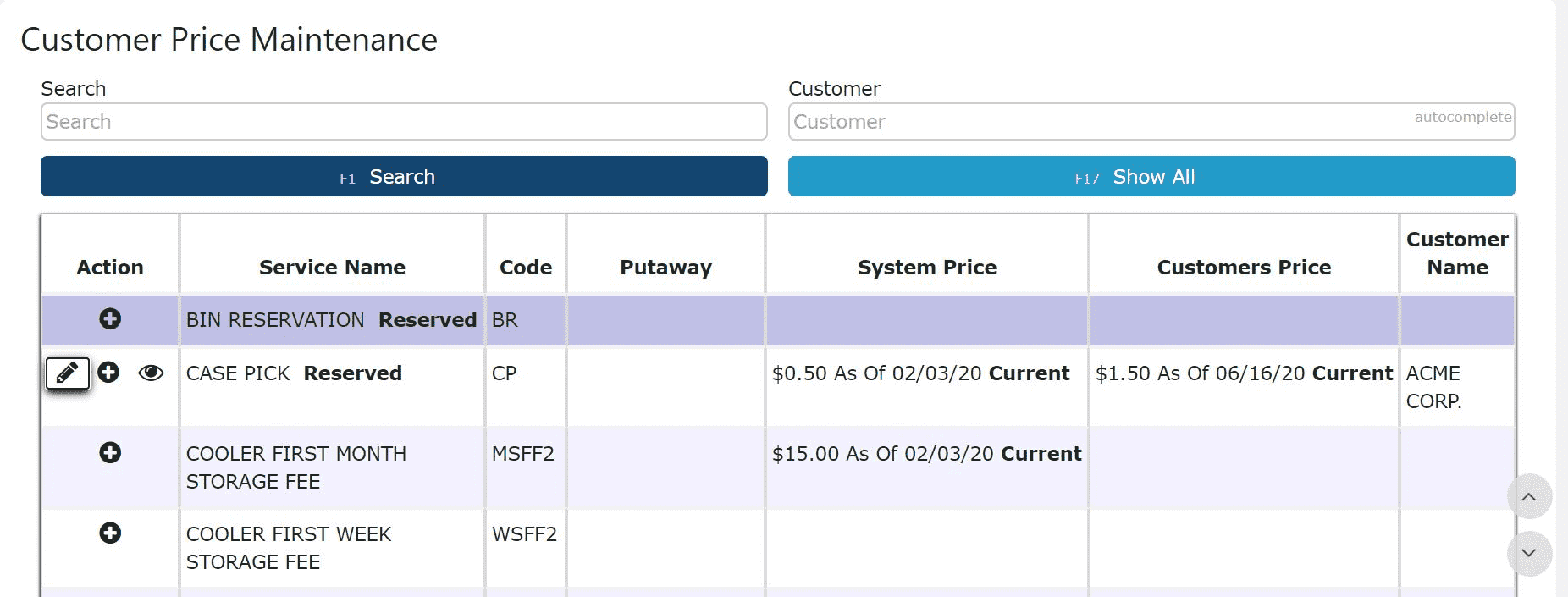Click the Putaway column header
The width and height of the screenshot is (1568, 597).
point(666,268)
